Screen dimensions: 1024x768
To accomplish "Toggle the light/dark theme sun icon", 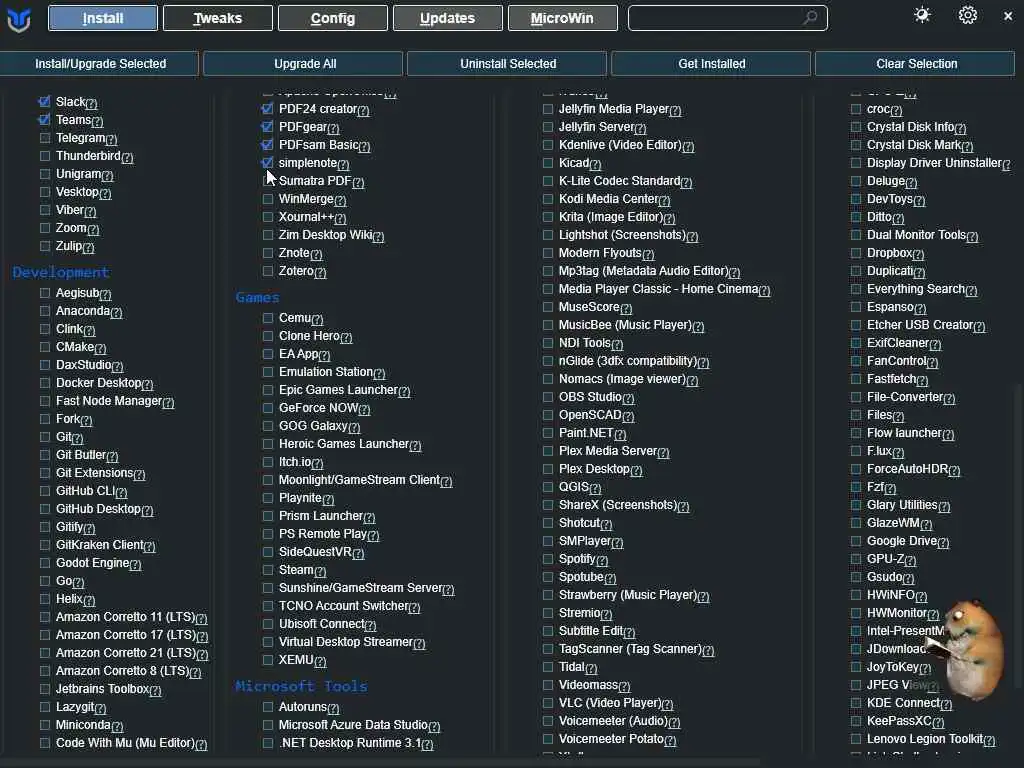I will click(x=922, y=15).
